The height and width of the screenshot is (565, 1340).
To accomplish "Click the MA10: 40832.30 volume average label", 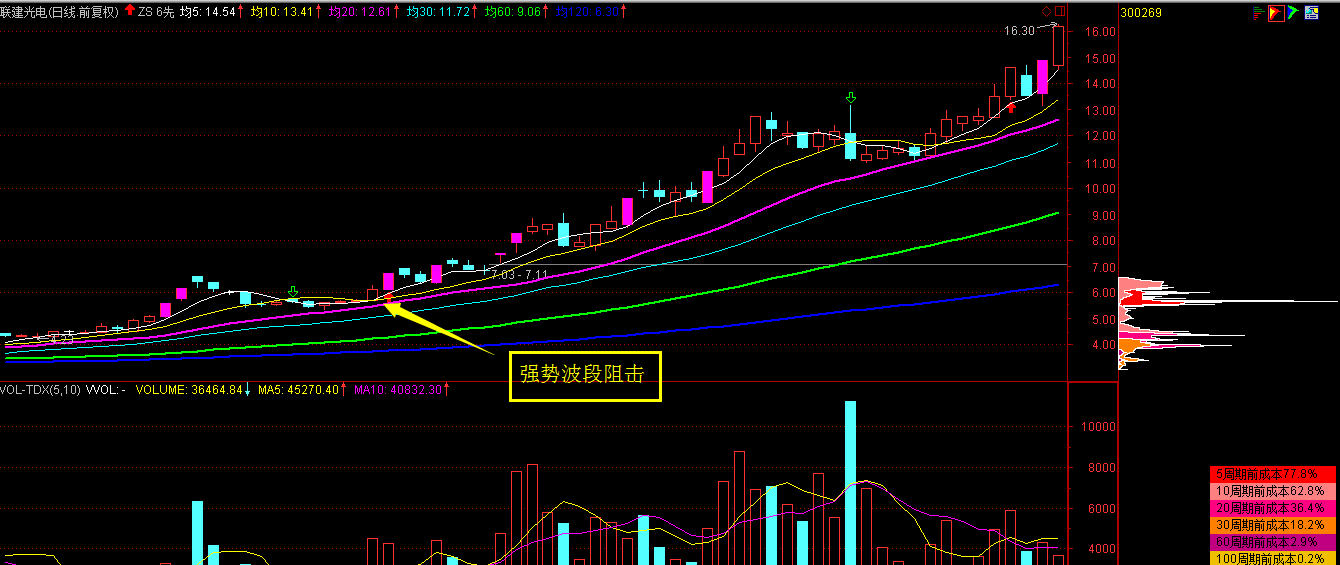I will (x=400, y=389).
